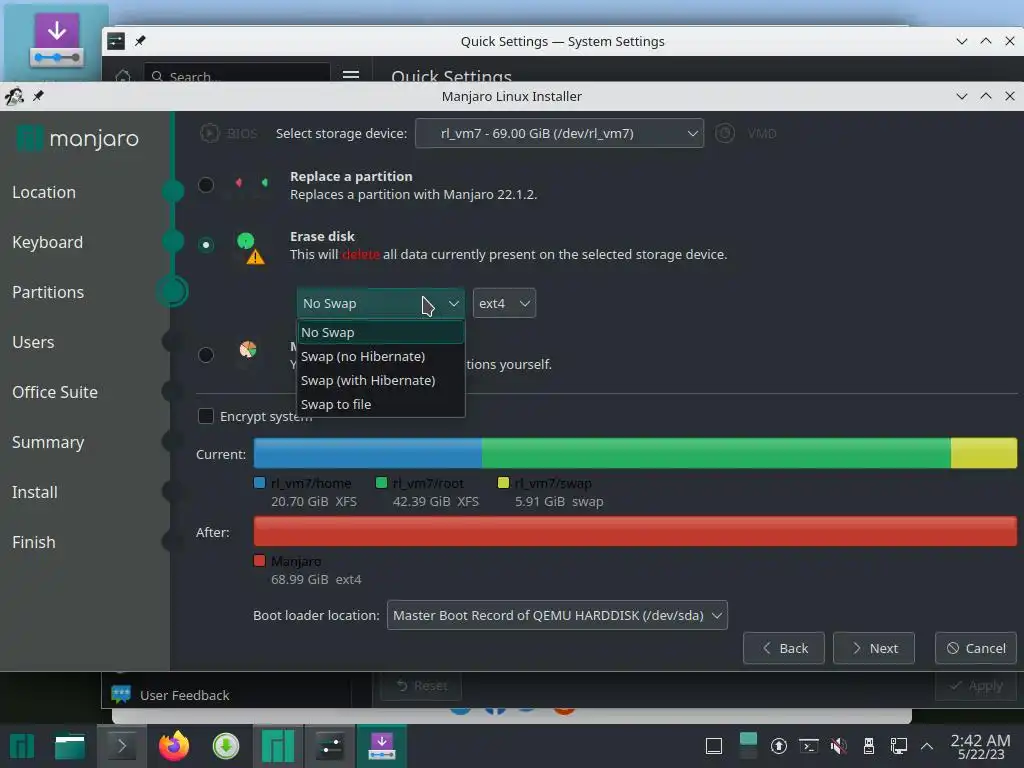The width and height of the screenshot is (1024, 768).
Task: Click the terminal tray icon
Action: [x=808, y=746]
